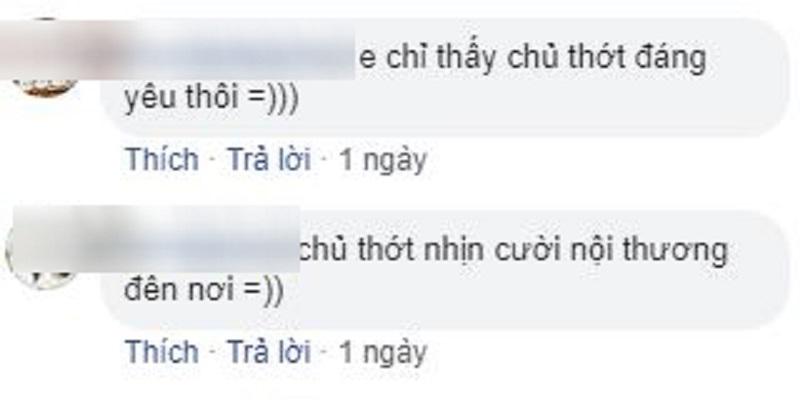Open second commenter's blurred profile avatar
800x400 pixels.
point(42,250)
